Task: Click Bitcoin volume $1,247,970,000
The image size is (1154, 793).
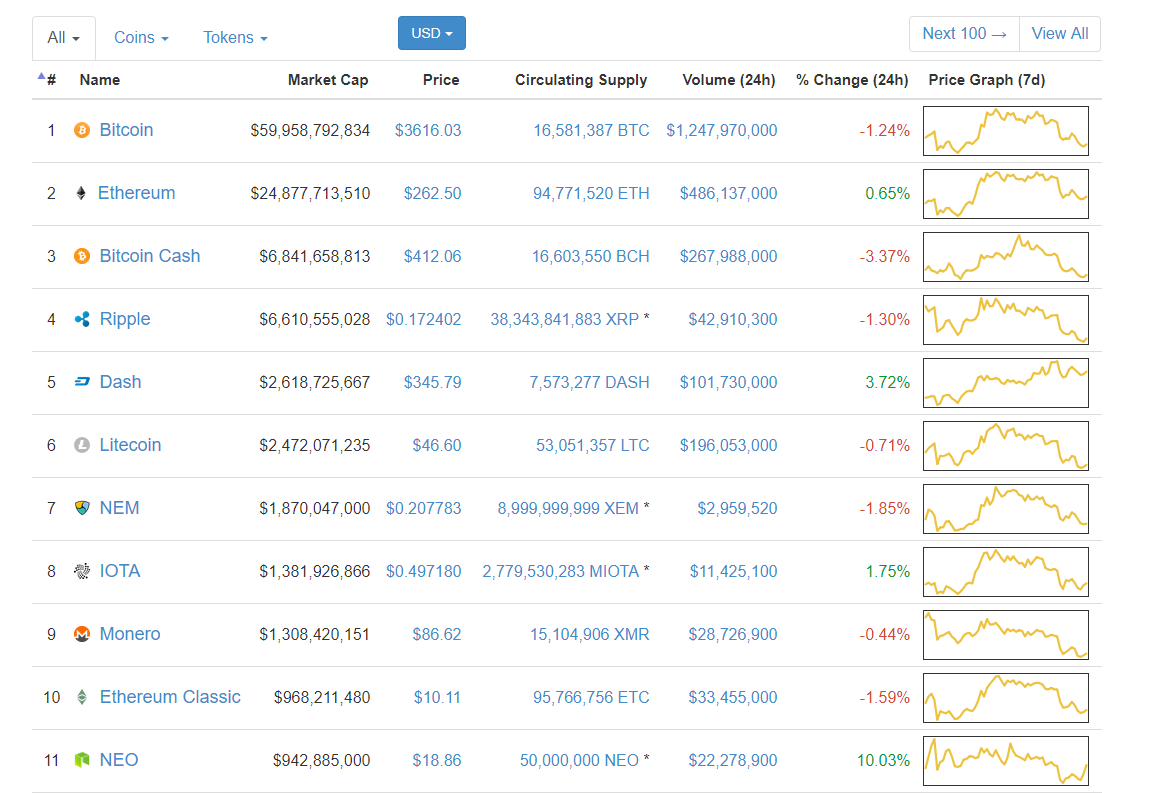Action: tap(722, 130)
